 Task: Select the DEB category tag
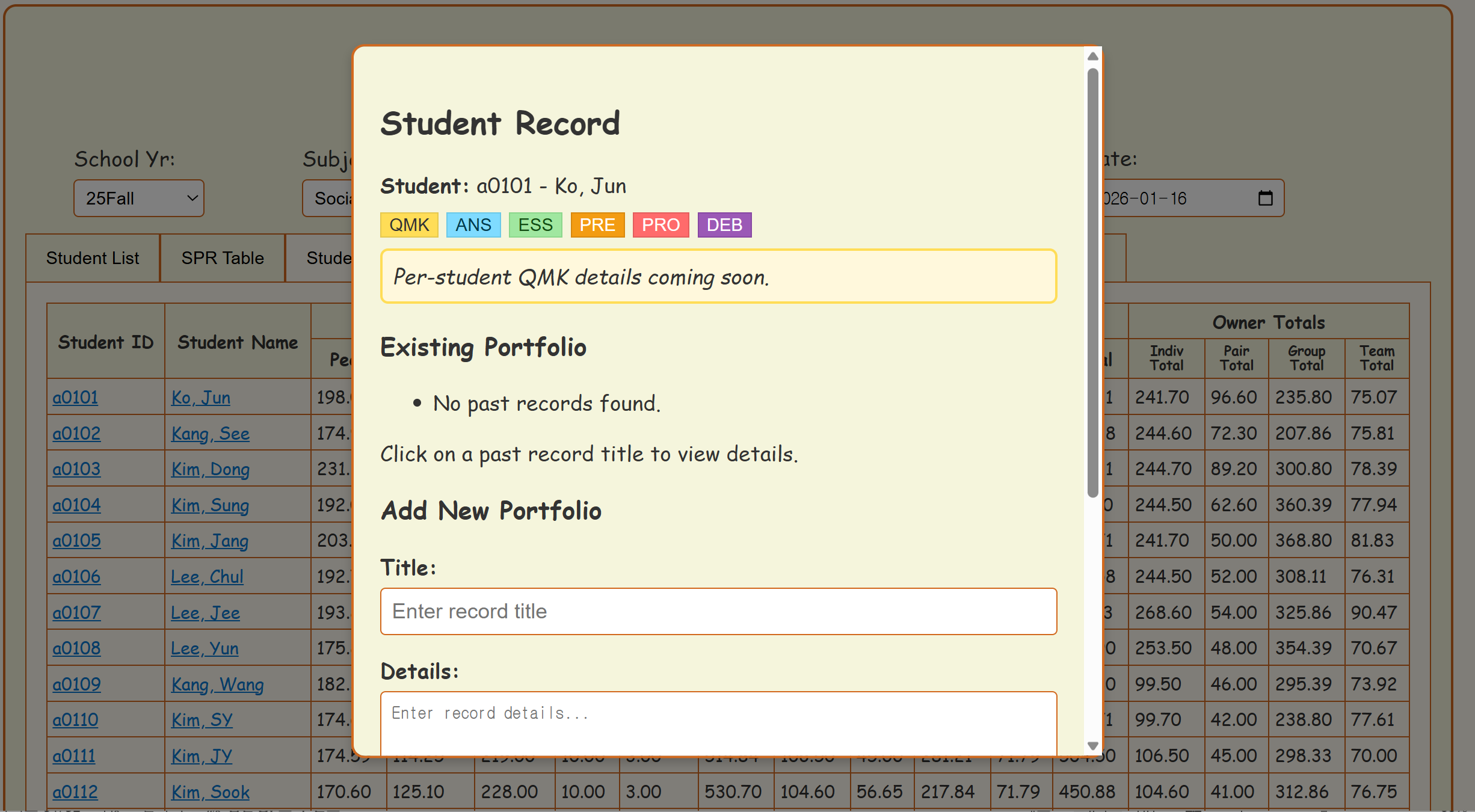tap(724, 225)
